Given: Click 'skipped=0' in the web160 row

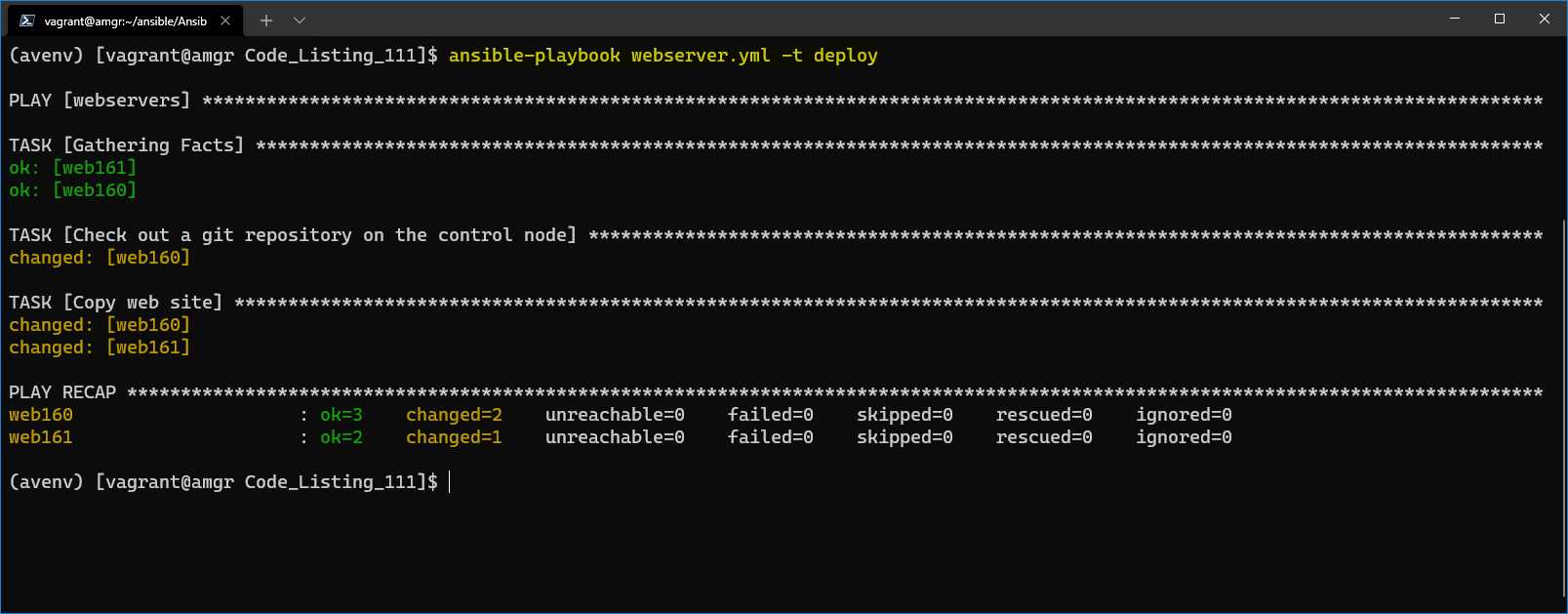Looking at the screenshot, I should 905,415.
